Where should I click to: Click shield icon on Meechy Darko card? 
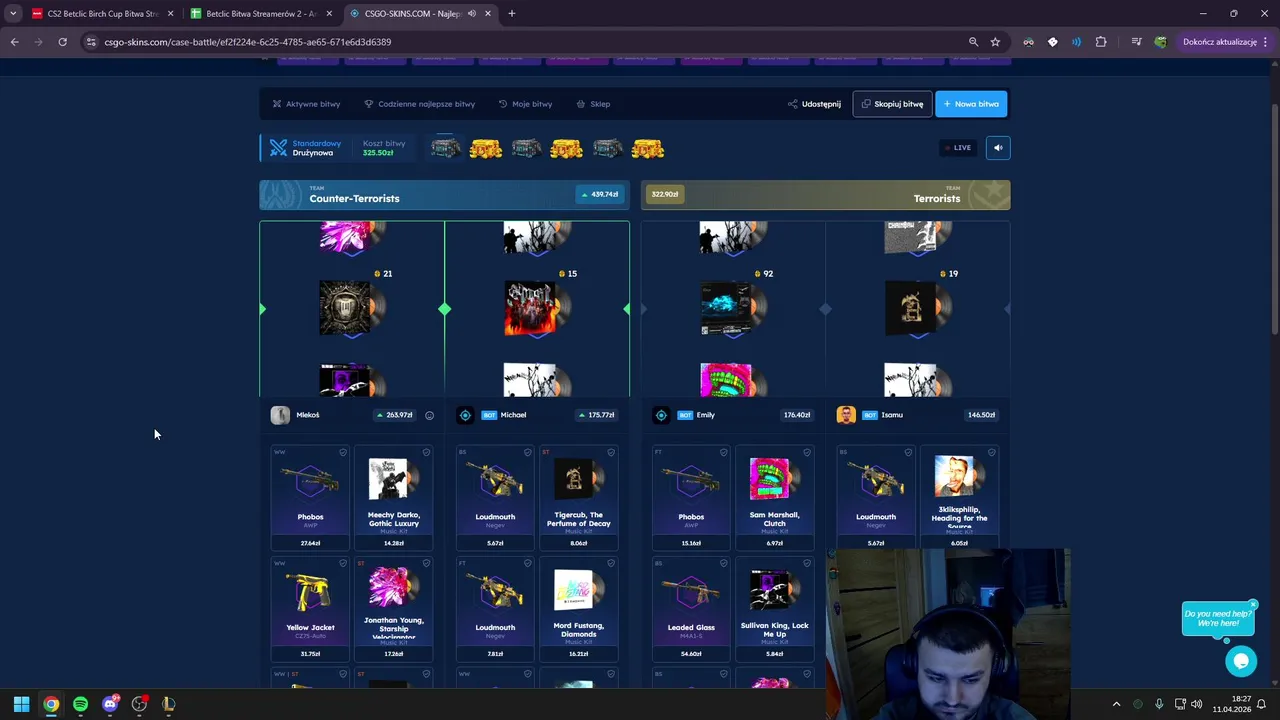pyautogui.click(x=426, y=453)
